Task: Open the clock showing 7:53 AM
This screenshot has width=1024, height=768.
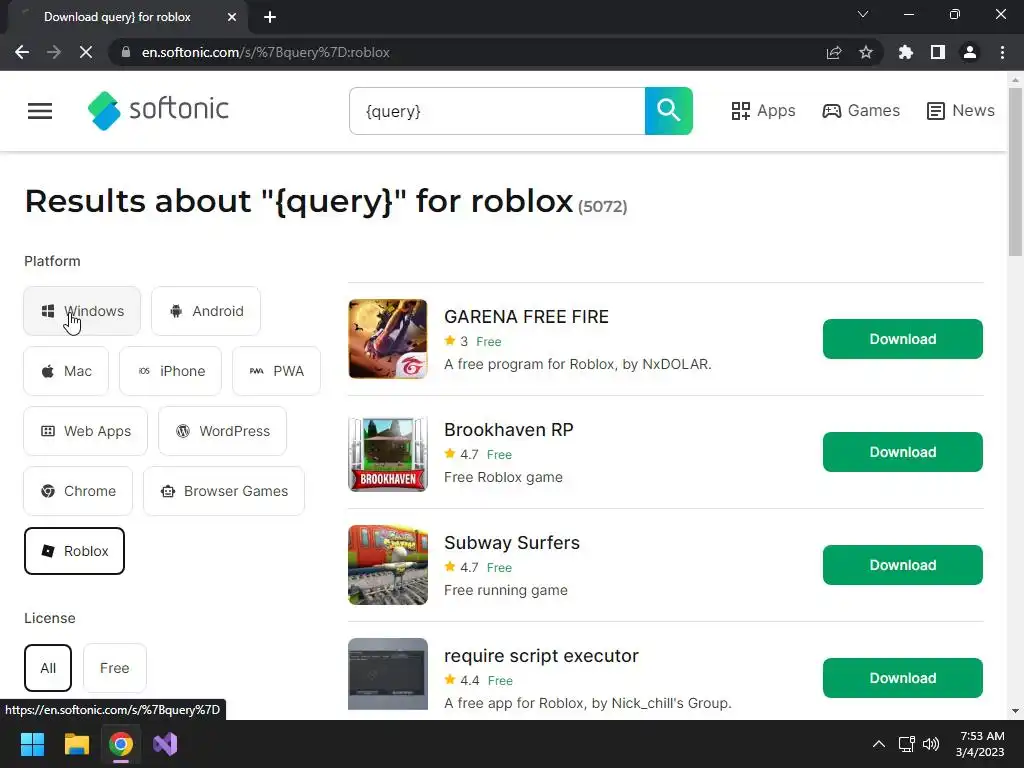Action: (980, 744)
